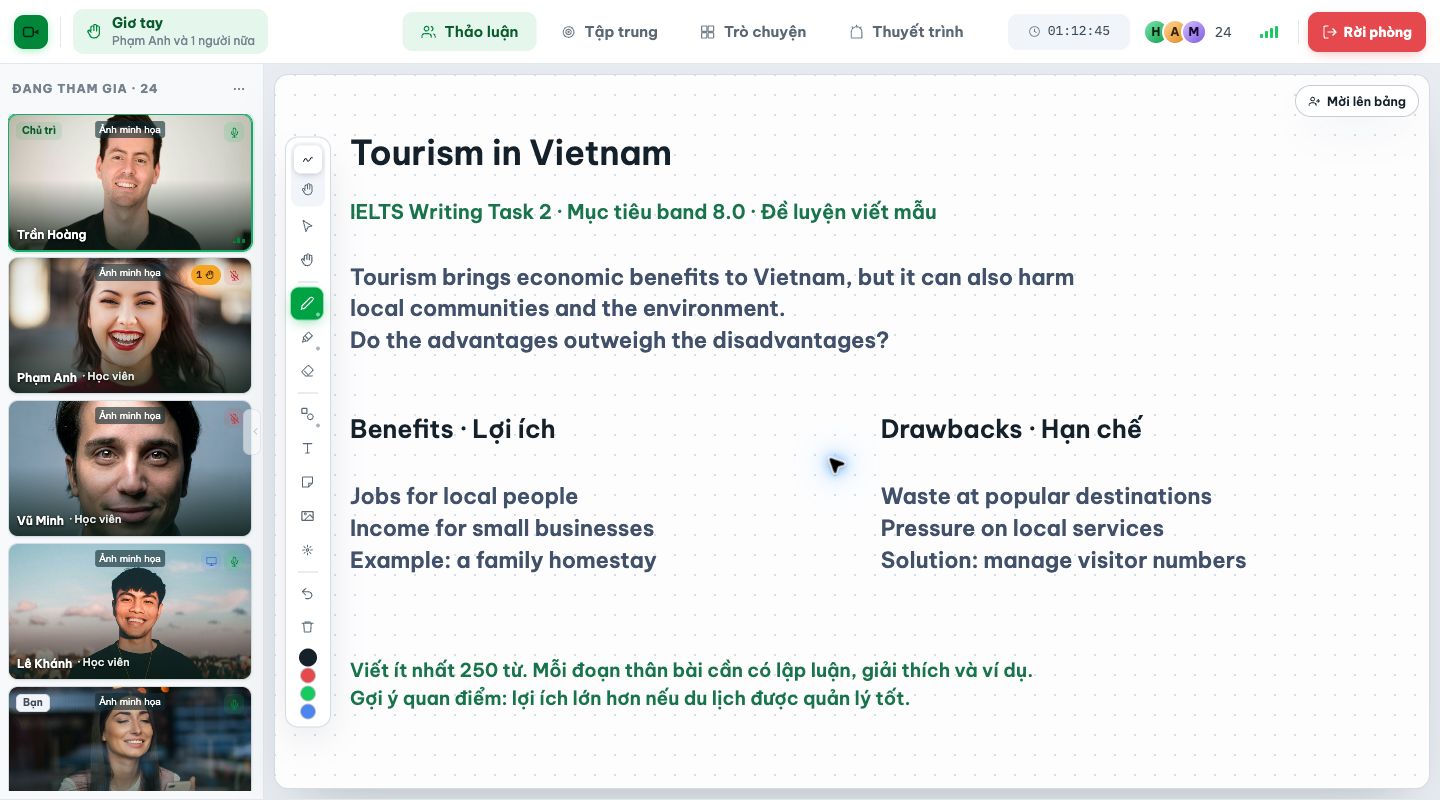The image size is (1440, 800).
Task: Open the Giơ tay raised-hand notice
Action: click(170, 31)
